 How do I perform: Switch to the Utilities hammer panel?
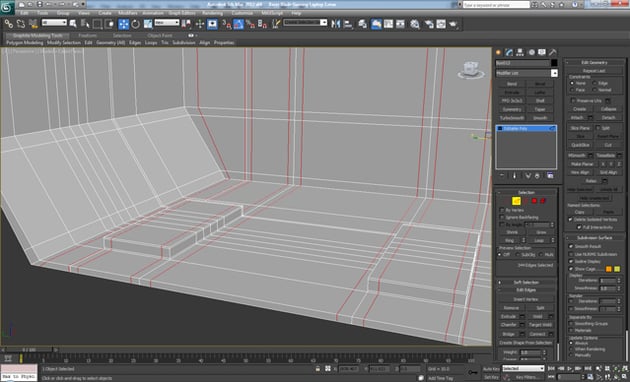point(553,52)
